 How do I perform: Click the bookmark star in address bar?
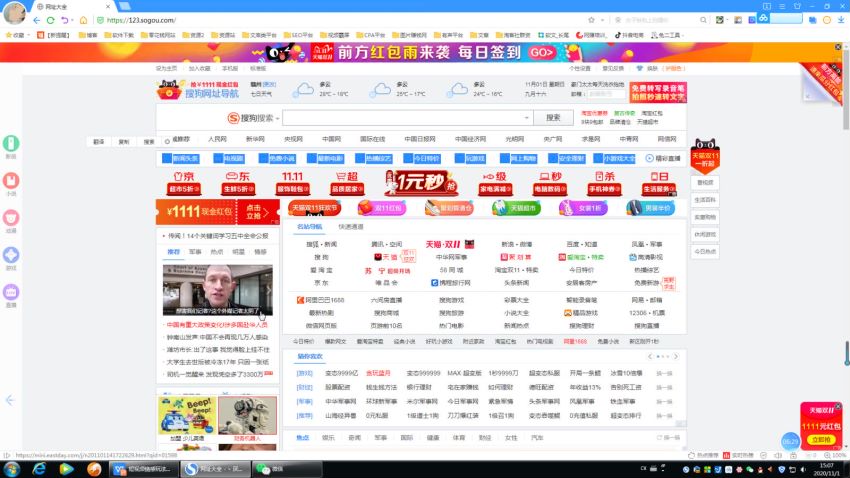click(591, 20)
